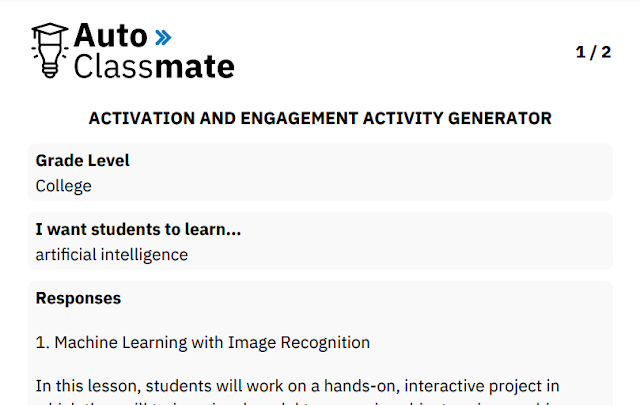Click the lightbulb graduation cap logo icon
640x405 pixels.
point(50,50)
